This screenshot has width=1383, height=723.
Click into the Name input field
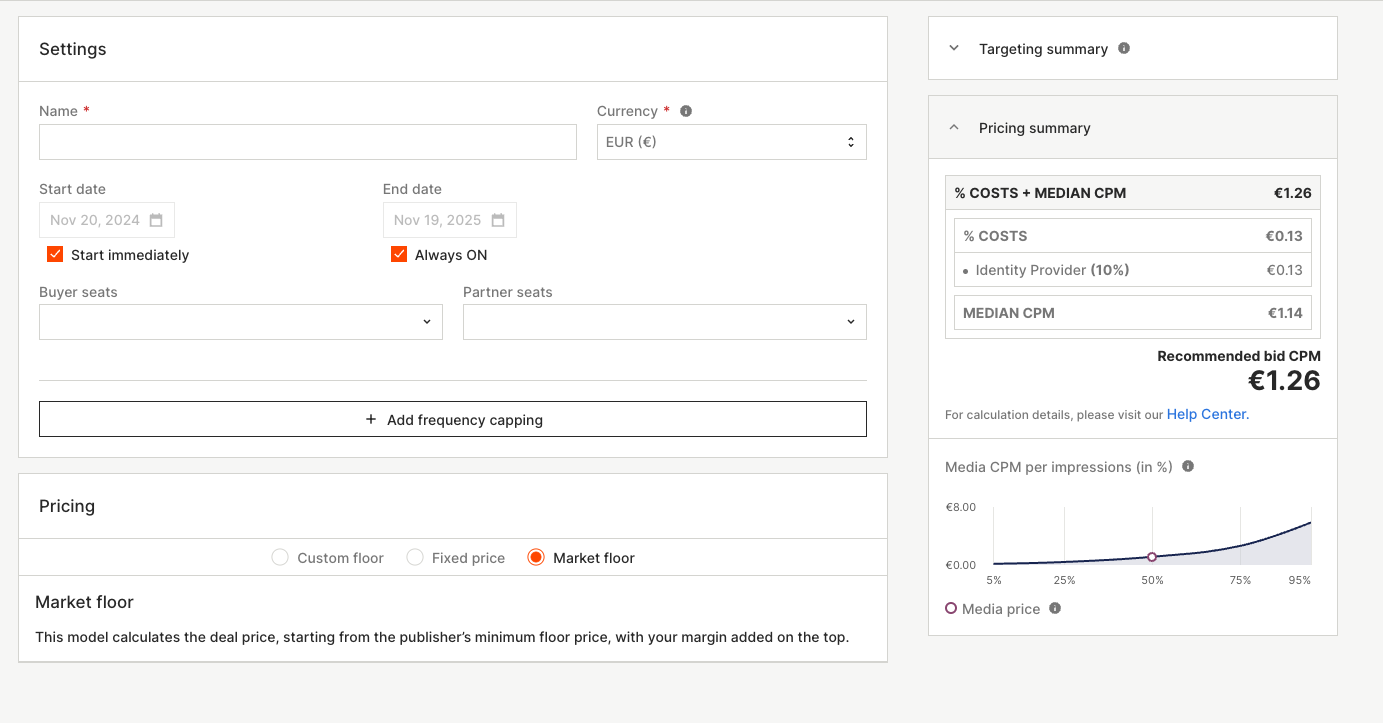[307, 142]
